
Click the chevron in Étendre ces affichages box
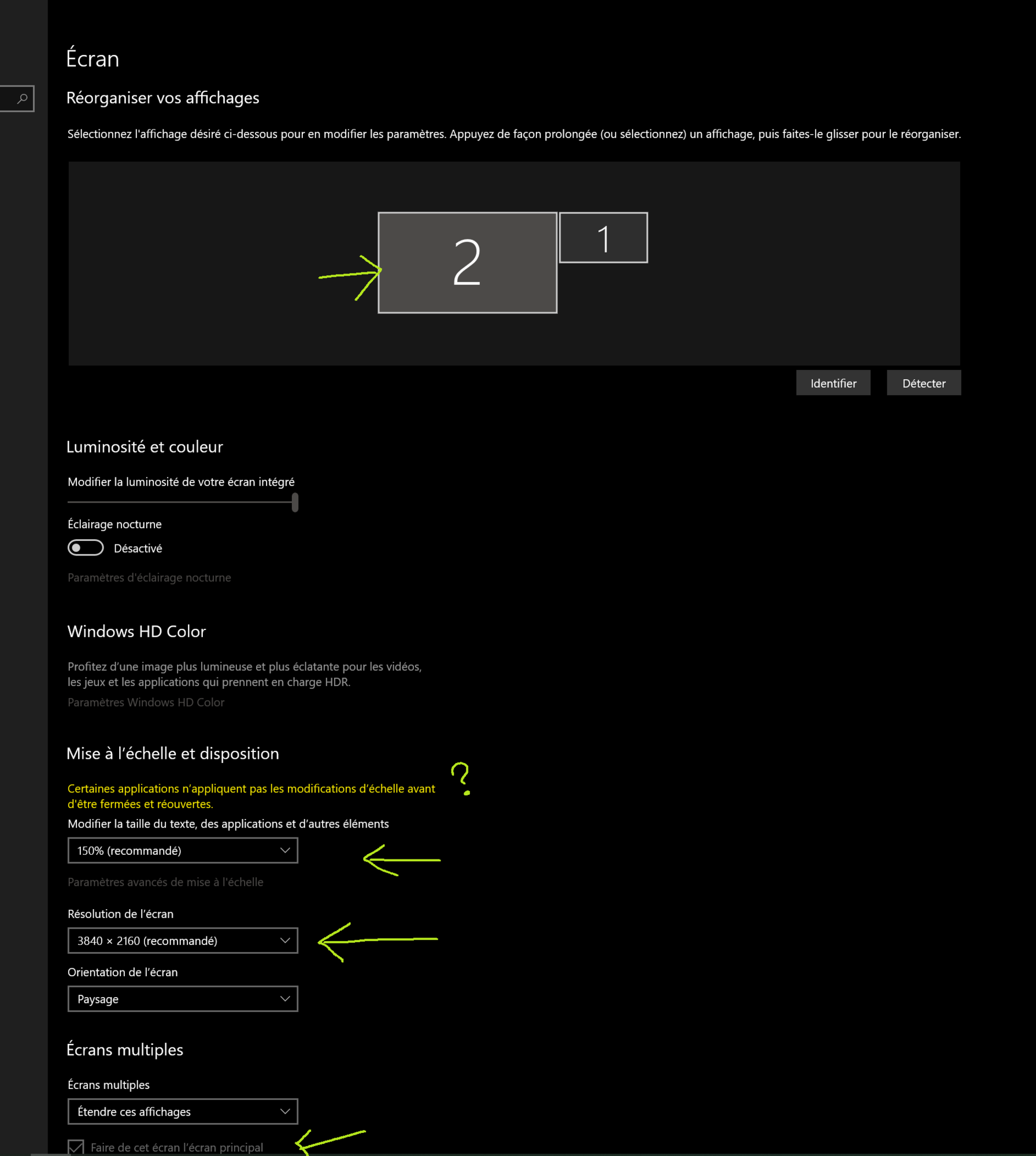[284, 1111]
